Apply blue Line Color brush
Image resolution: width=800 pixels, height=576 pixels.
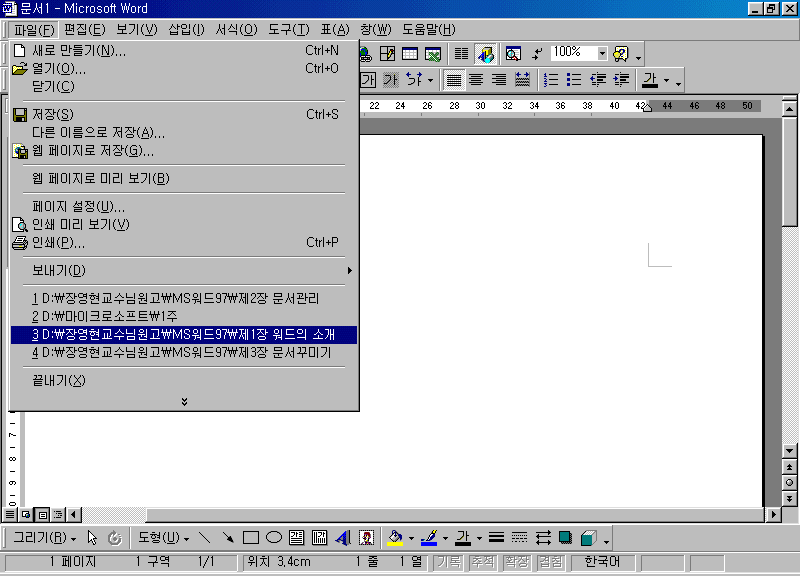click(430, 538)
